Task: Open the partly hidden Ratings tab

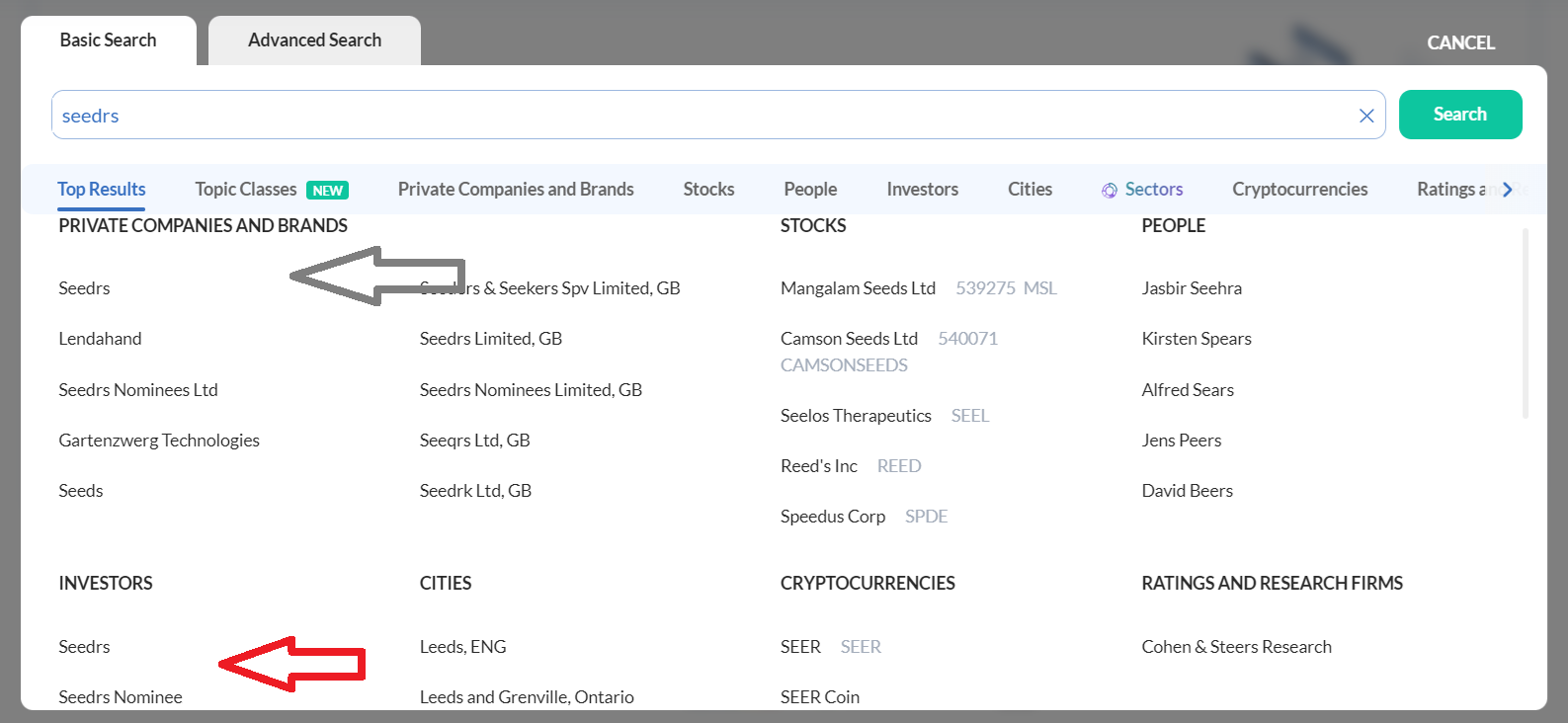Action: 1452,189
